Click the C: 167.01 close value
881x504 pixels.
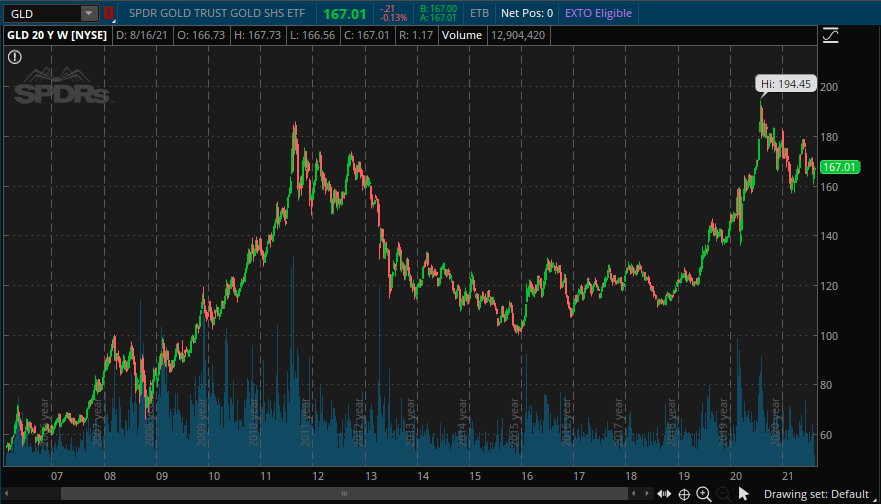367,35
